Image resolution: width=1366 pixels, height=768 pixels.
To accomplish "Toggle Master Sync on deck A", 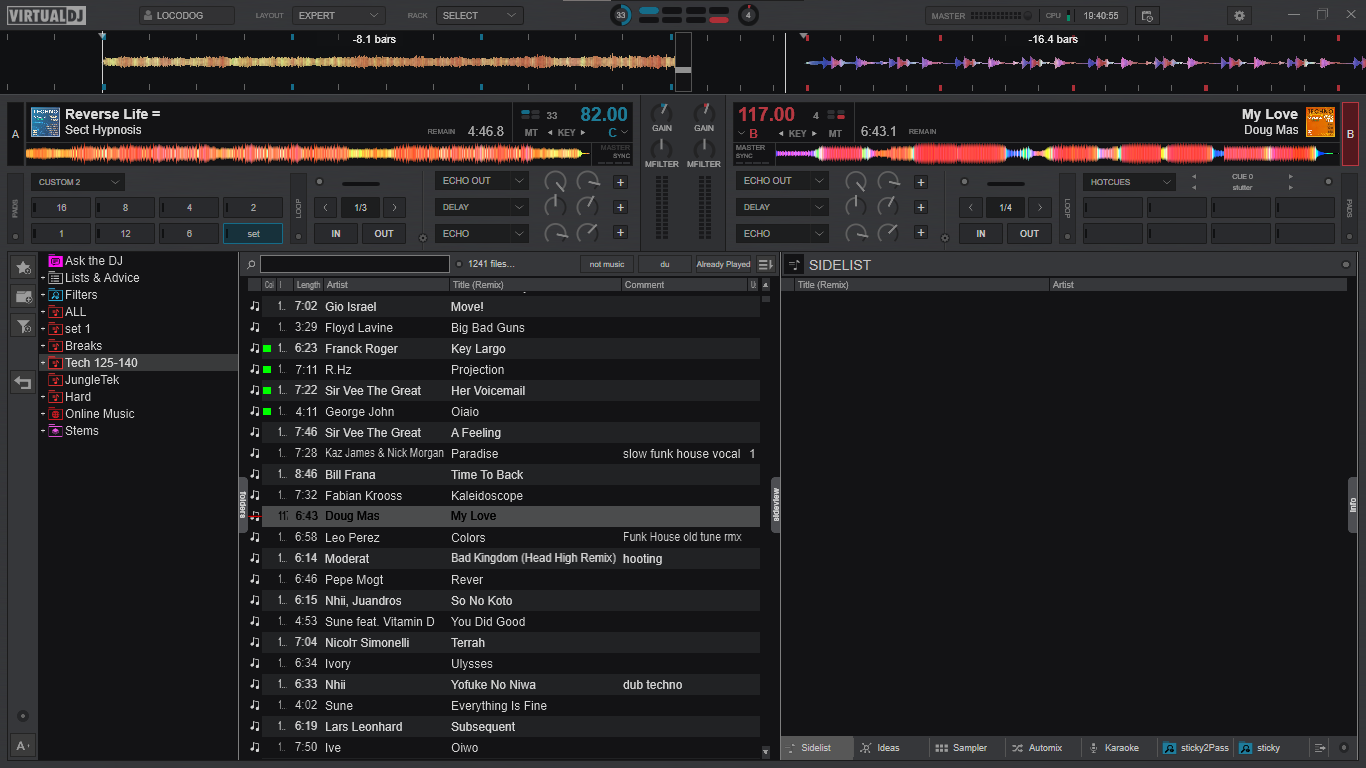I will point(615,152).
